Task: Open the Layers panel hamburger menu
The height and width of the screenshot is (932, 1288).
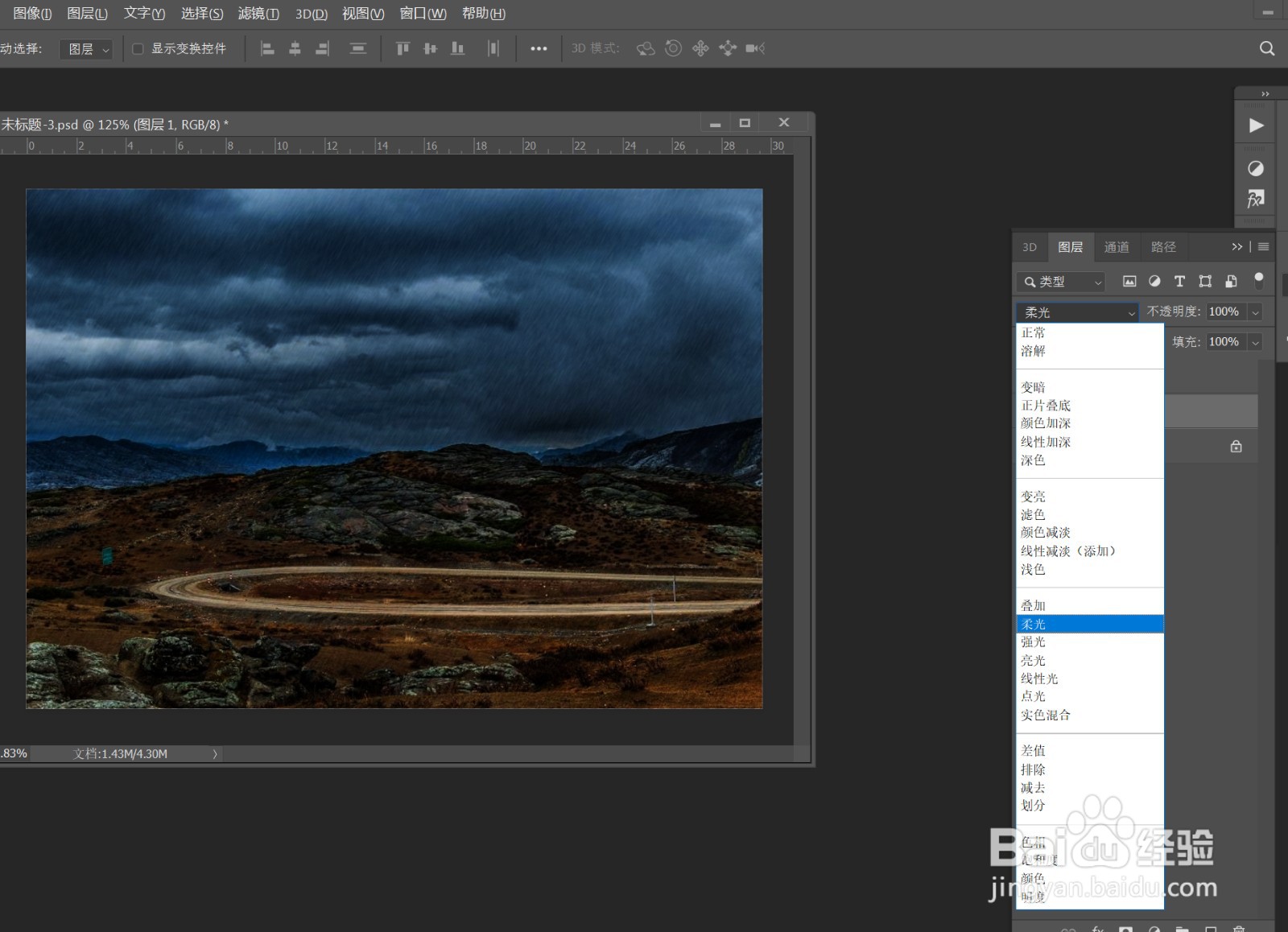Action: pyautogui.click(x=1264, y=247)
